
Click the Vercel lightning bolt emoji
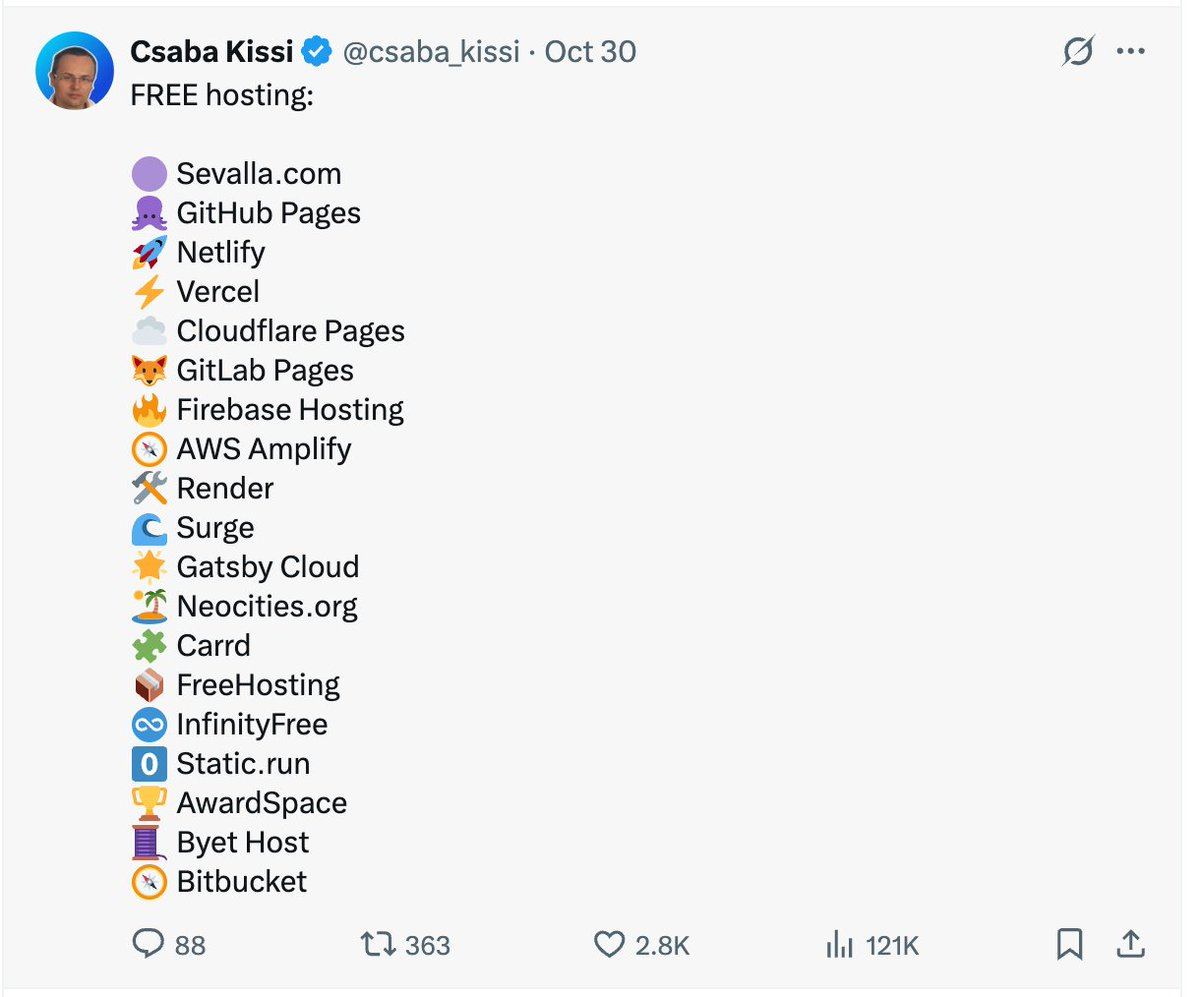point(149,292)
